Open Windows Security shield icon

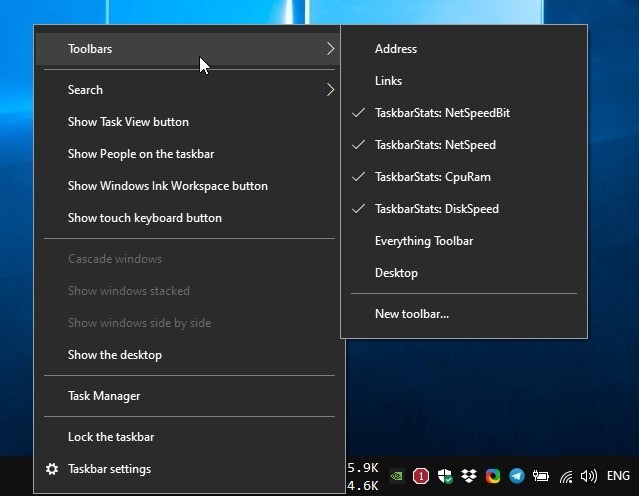(445, 476)
